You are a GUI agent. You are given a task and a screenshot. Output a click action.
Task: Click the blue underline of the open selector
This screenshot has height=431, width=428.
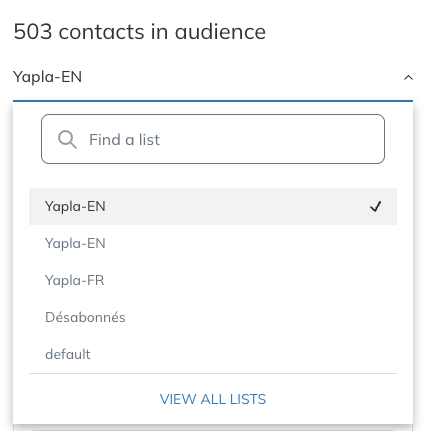click(x=213, y=100)
